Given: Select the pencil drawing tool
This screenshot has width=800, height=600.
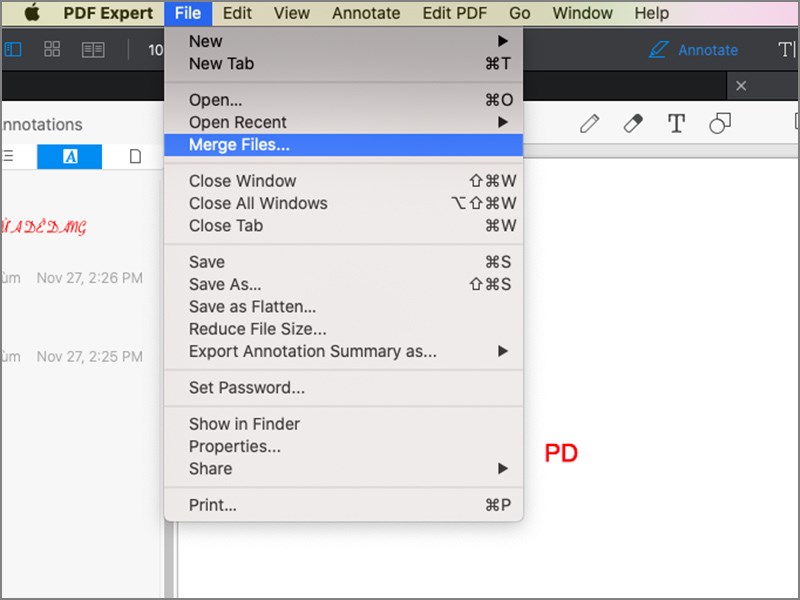Looking at the screenshot, I should pos(589,123).
